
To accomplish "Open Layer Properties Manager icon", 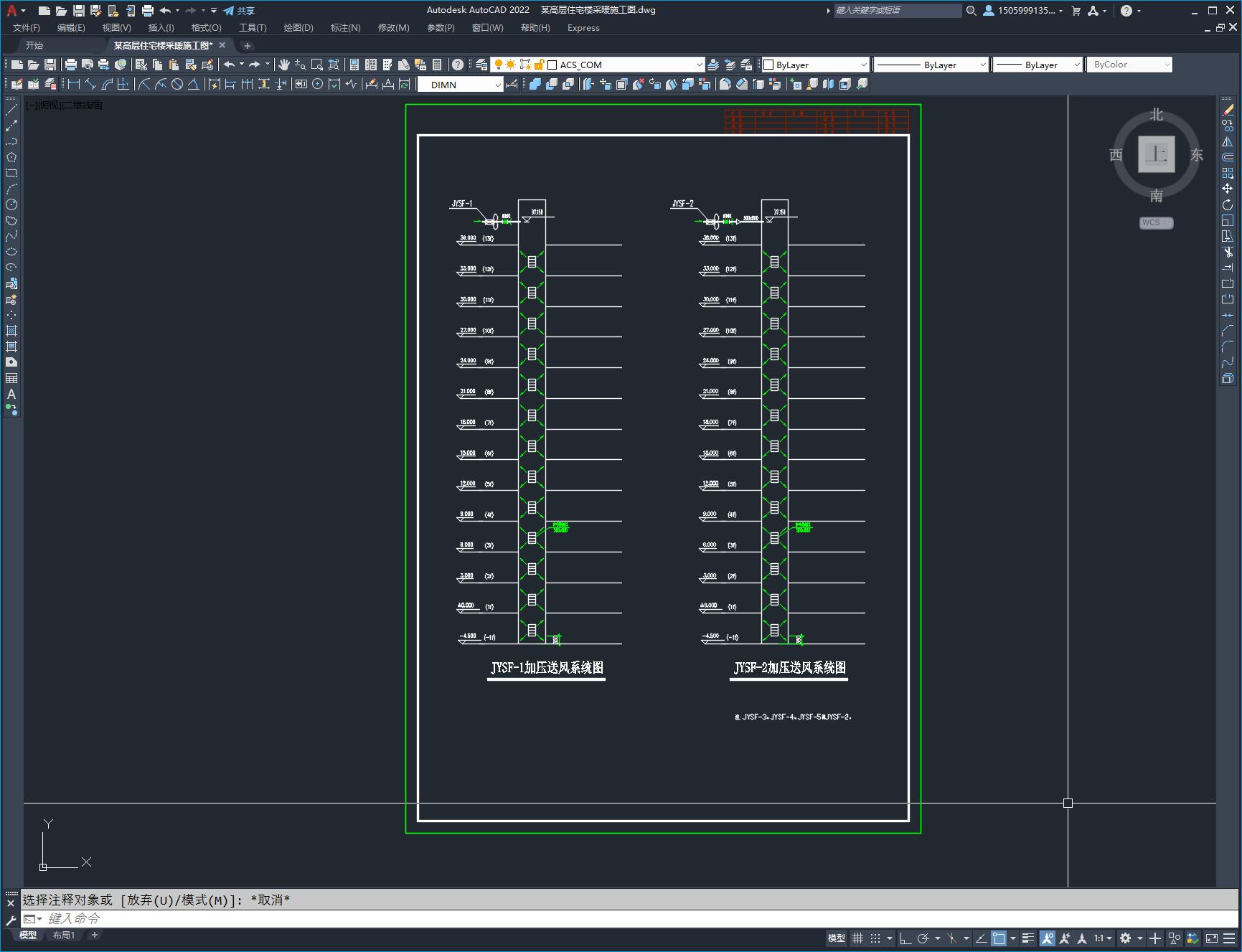I will pos(481,65).
